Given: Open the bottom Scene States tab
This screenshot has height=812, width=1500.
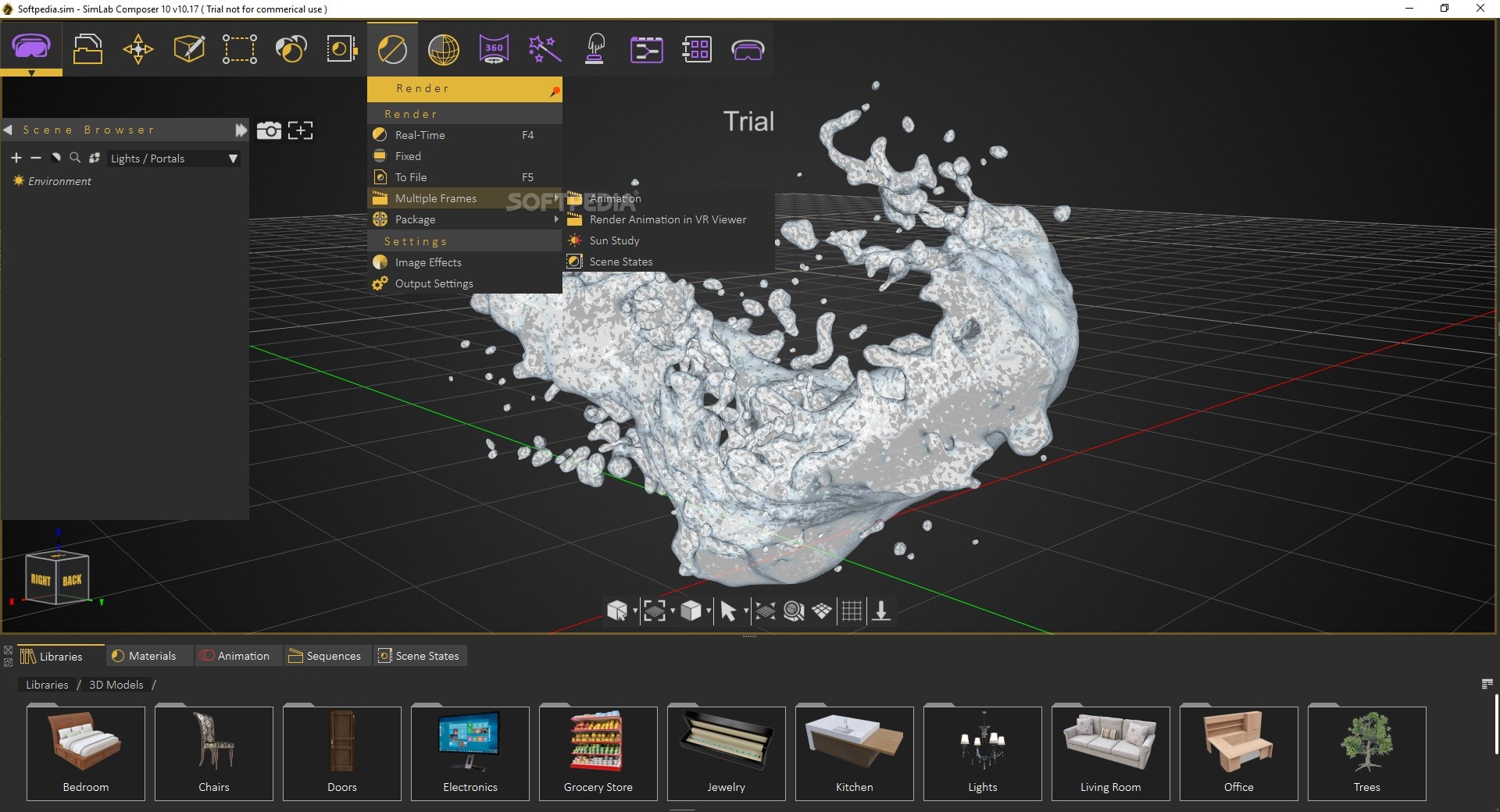Looking at the screenshot, I should coord(420,656).
